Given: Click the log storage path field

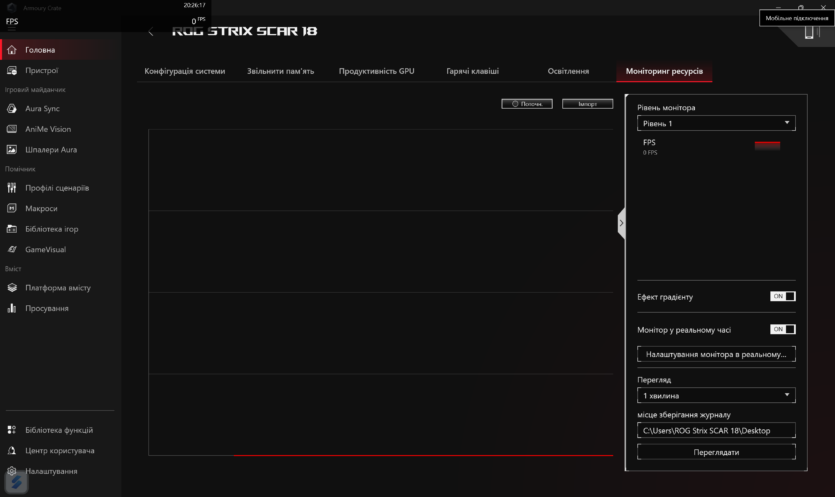Looking at the screenshot, I should (x=716, y=430).
